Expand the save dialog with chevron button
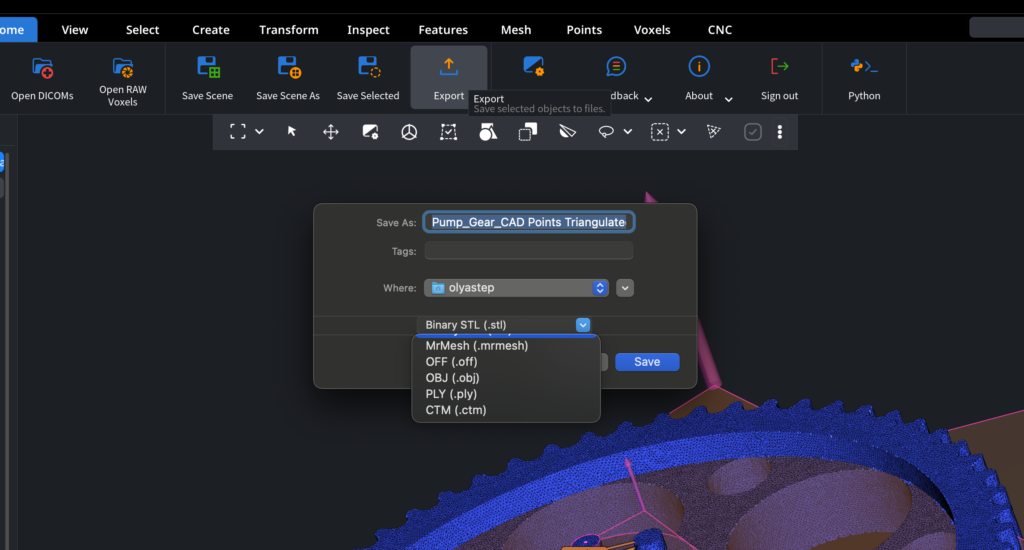Image resolution: width=1024 pixels, height=550 pixels. (625, 288)
